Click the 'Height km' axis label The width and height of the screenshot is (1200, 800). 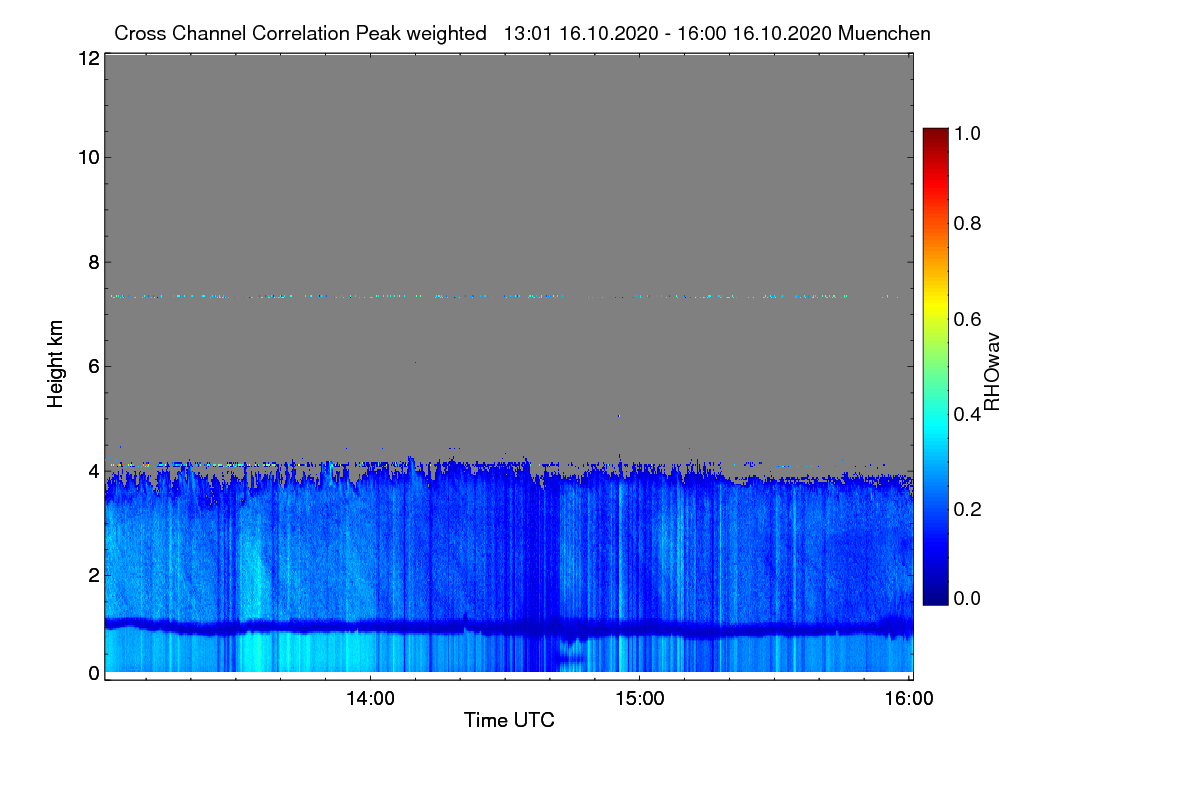coord(55,365)
